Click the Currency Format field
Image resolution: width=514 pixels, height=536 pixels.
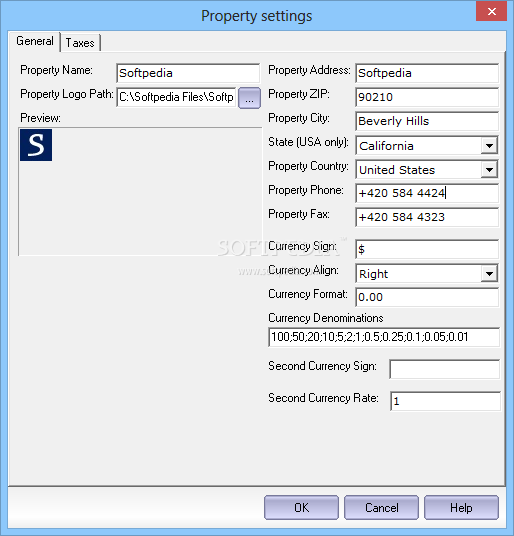tap(427, 297)
